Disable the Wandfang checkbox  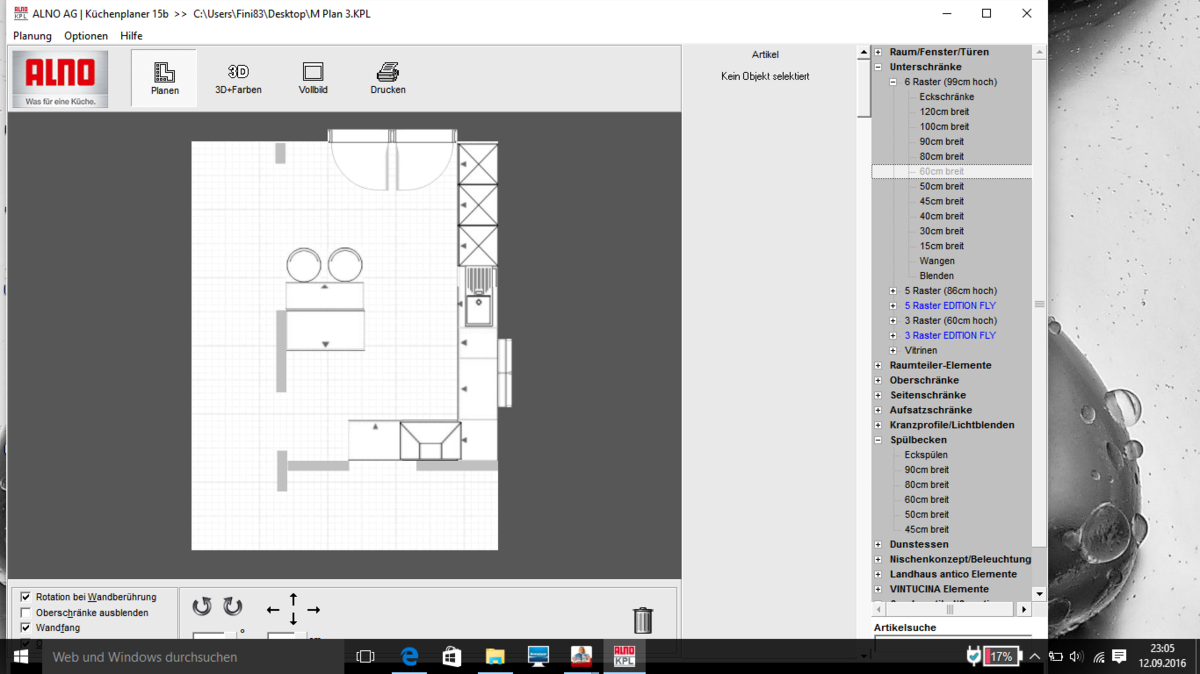(x=26, y=628)
